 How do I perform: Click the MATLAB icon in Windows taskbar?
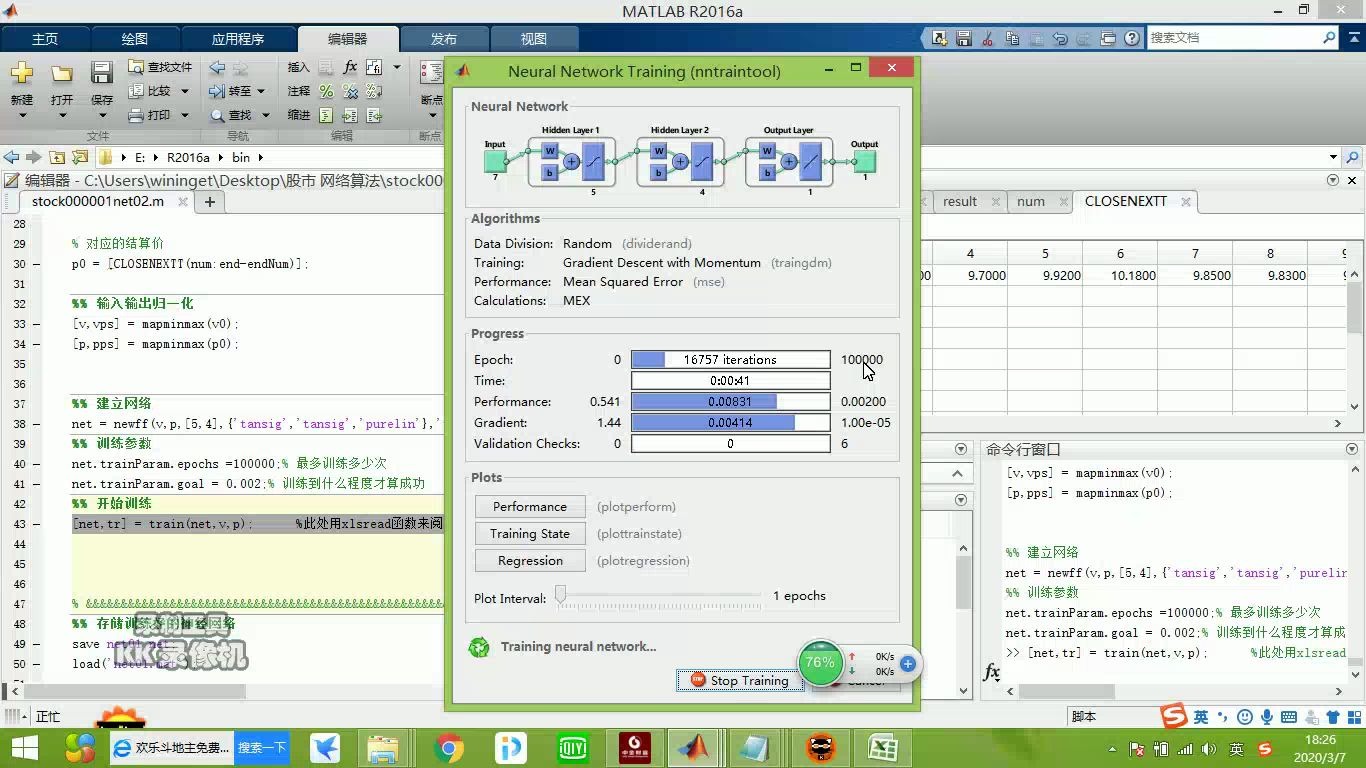click(x=693, y=748)
